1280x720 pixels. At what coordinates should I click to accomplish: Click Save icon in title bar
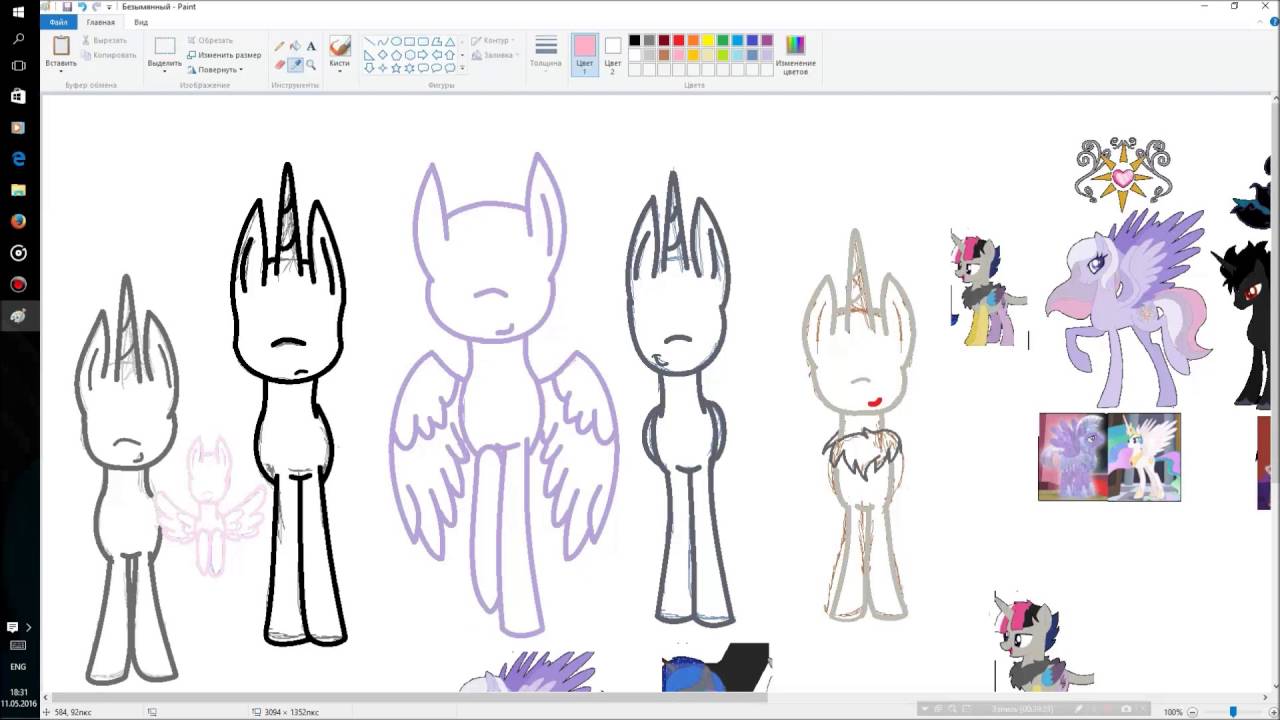point(67,6)
